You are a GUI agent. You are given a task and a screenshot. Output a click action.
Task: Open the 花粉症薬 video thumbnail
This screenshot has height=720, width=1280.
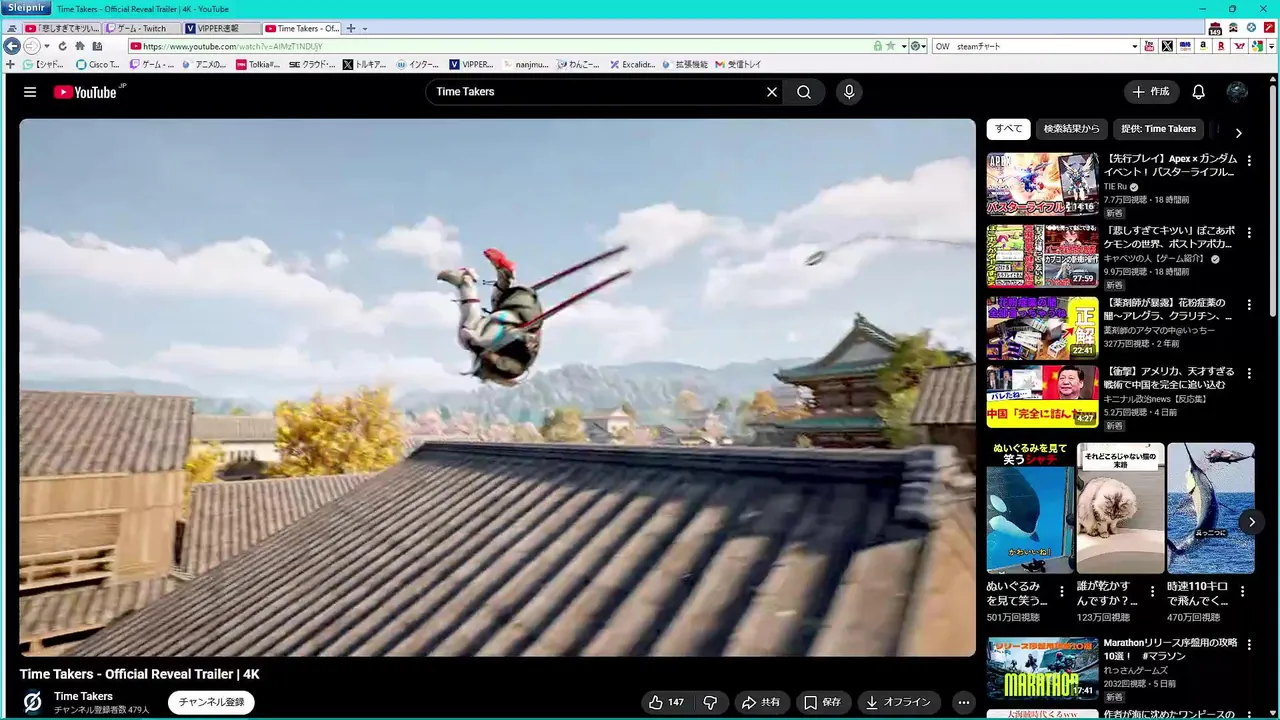coord(1042,328)
